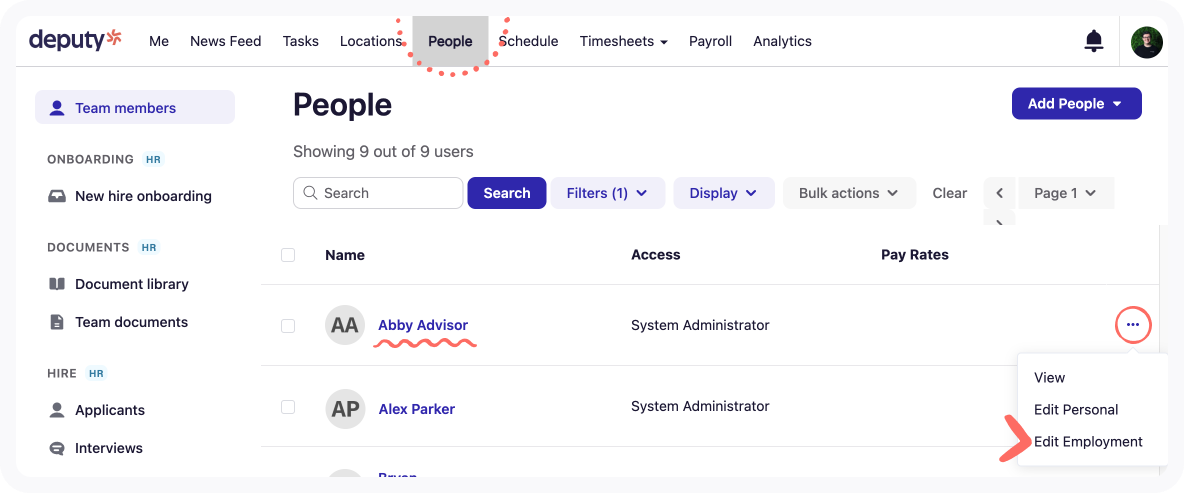Open the user profile avatar
1184x493 pixels.
point(1146,42)
